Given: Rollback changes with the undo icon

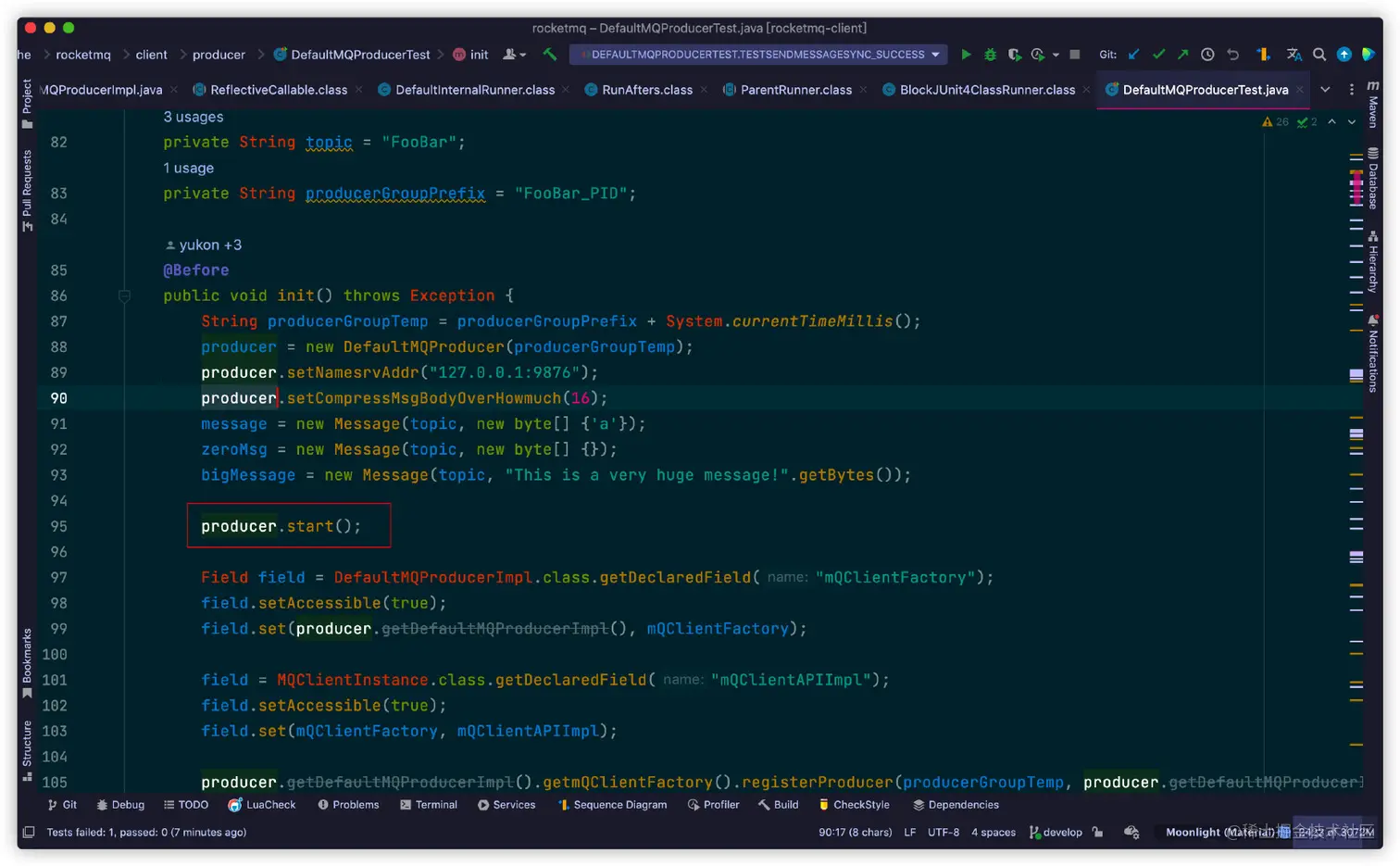Looking at the screenshot, I should (x=1232, y=55).
